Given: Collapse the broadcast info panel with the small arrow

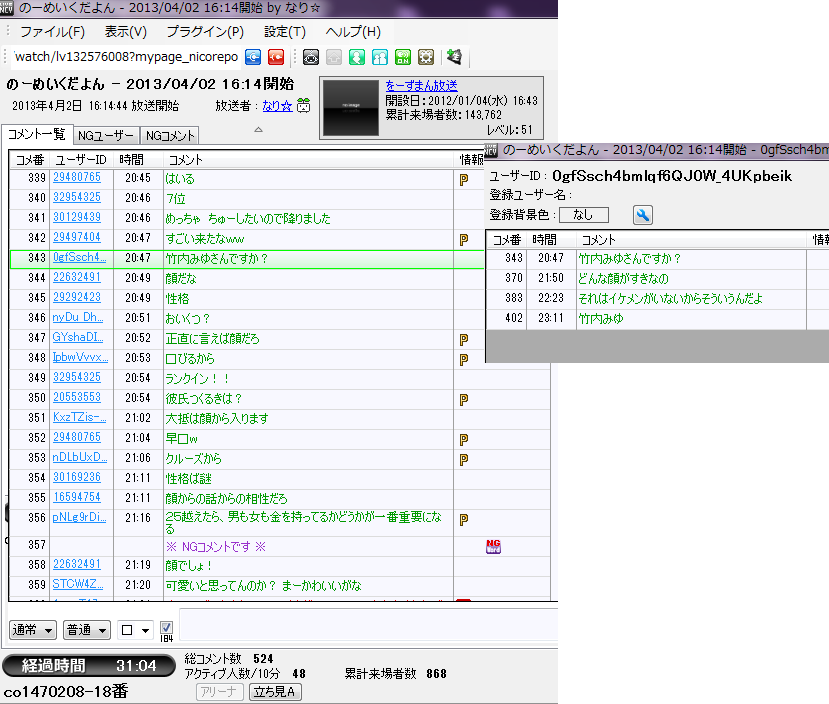Looking at the screenshot, I should pos(258,129).
